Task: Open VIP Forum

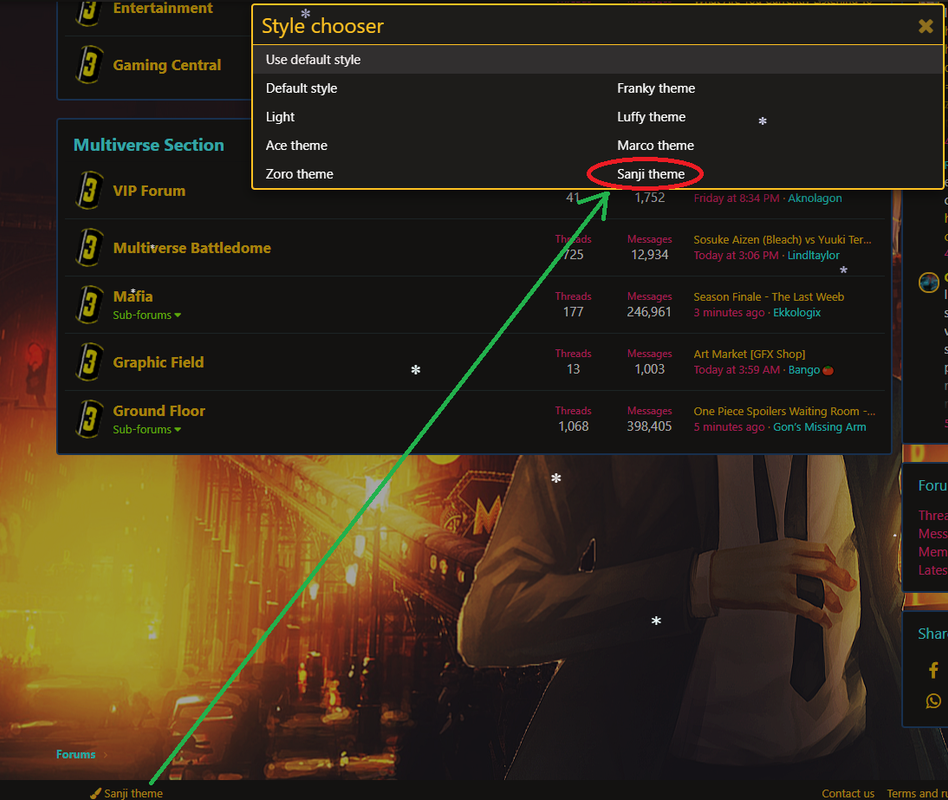Action: pos(149,190)
